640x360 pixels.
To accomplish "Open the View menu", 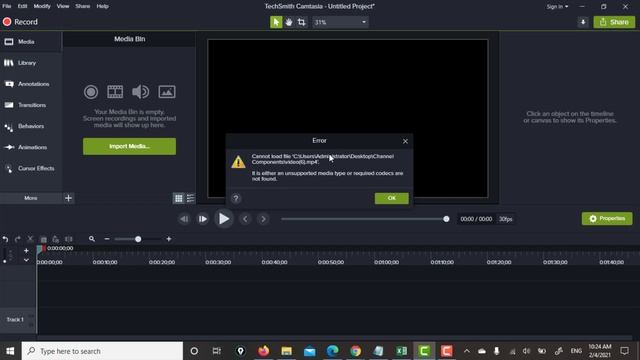I will coord(63,6).
